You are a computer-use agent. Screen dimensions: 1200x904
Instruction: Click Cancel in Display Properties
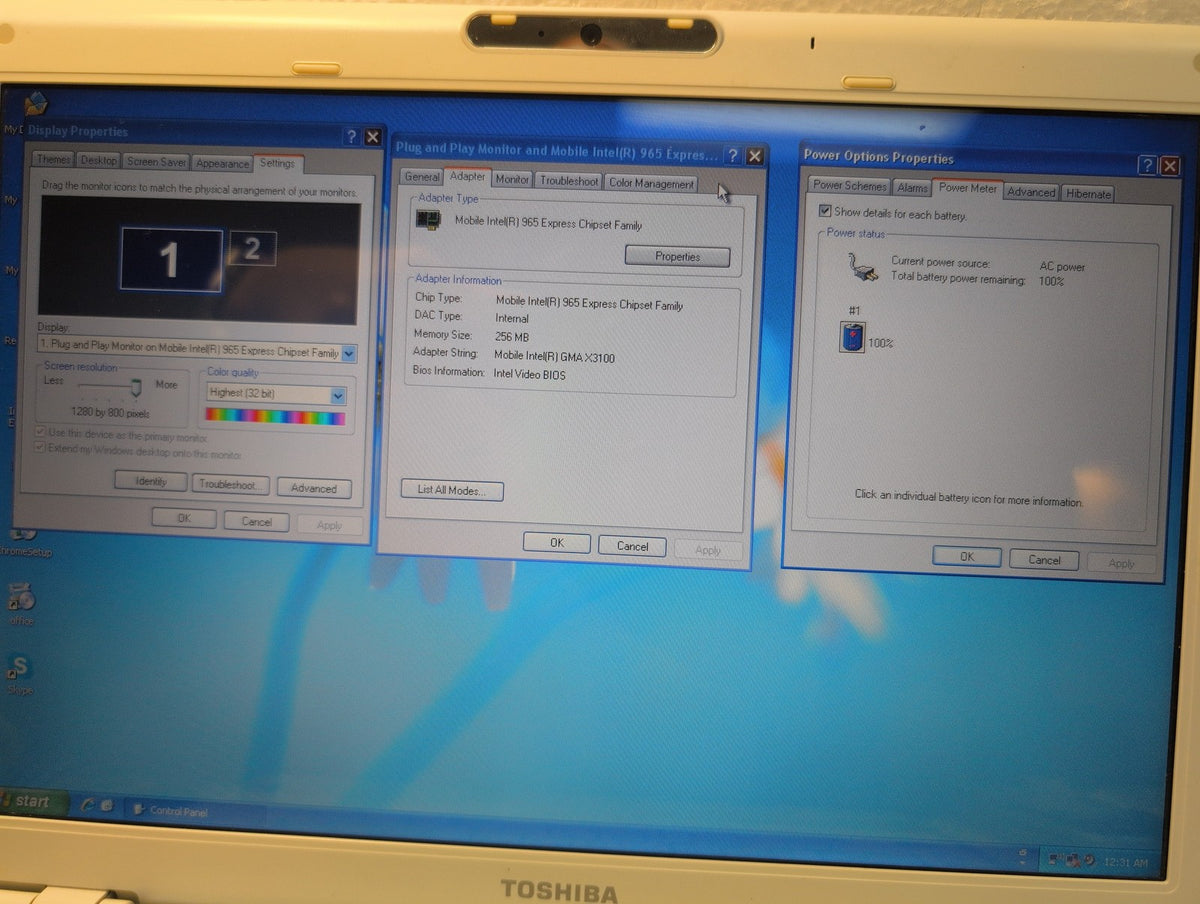point(256,522)
